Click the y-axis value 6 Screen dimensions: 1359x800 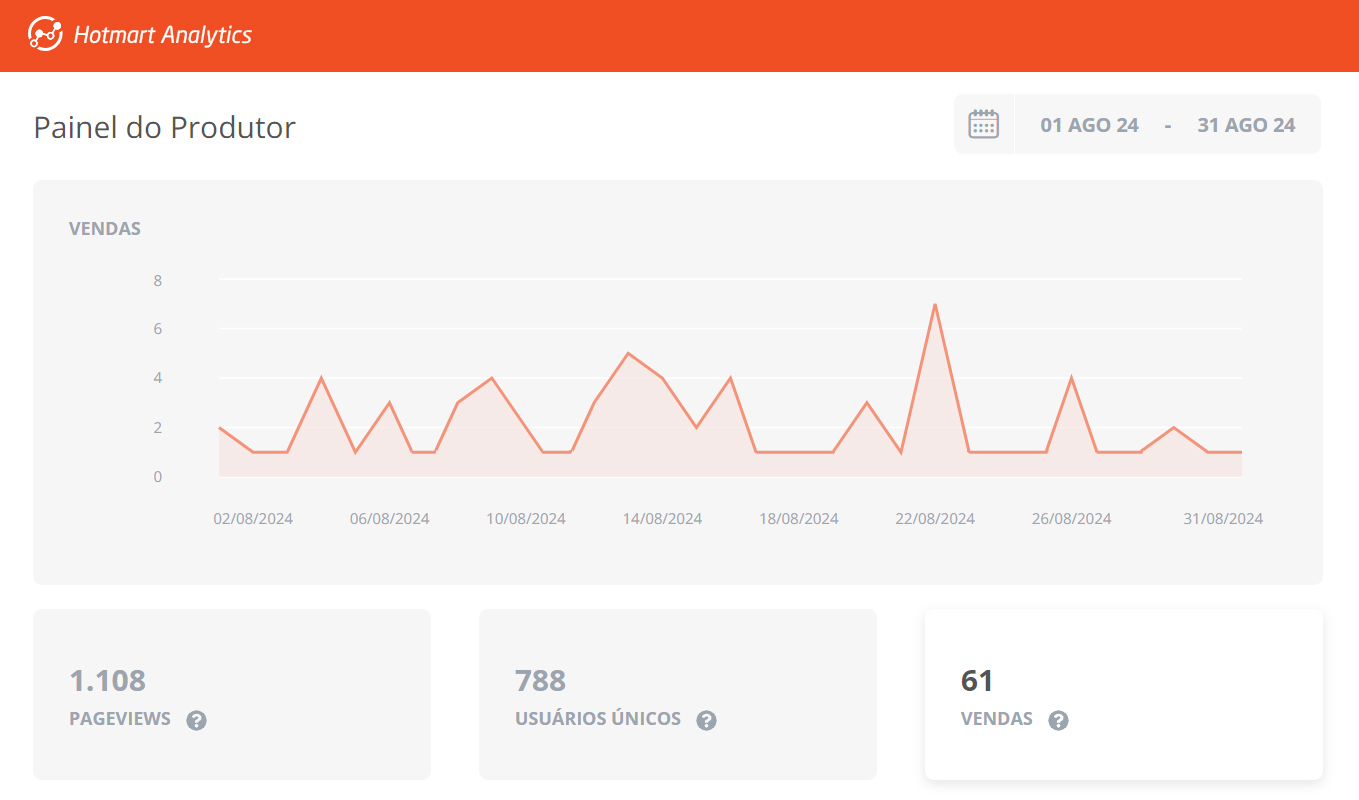[158, 329]
